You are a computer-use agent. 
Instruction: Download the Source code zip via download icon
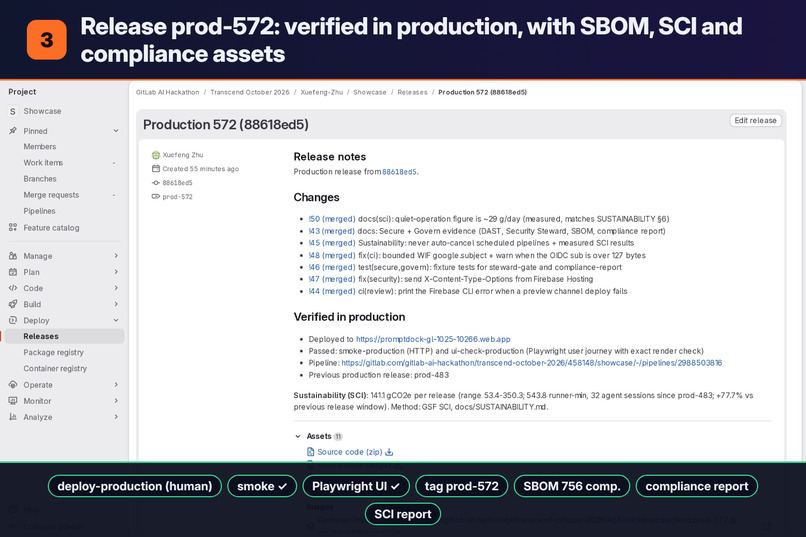(x=389, y=452)
